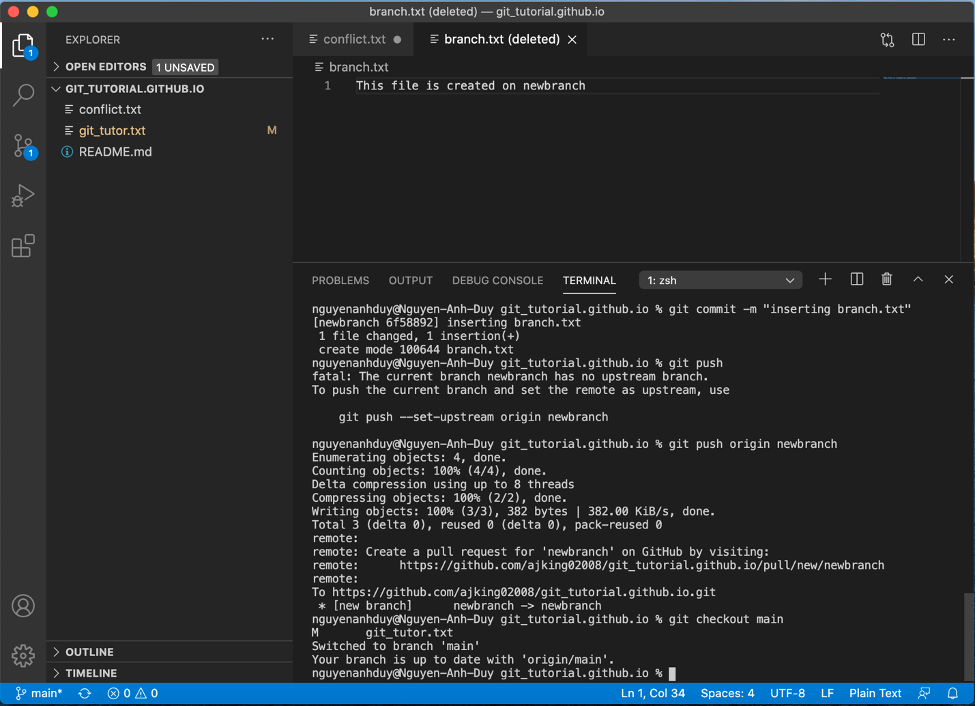The image size is (977, 706).
Task: Add a new terminal with plus icon
Action: point(825,280)
